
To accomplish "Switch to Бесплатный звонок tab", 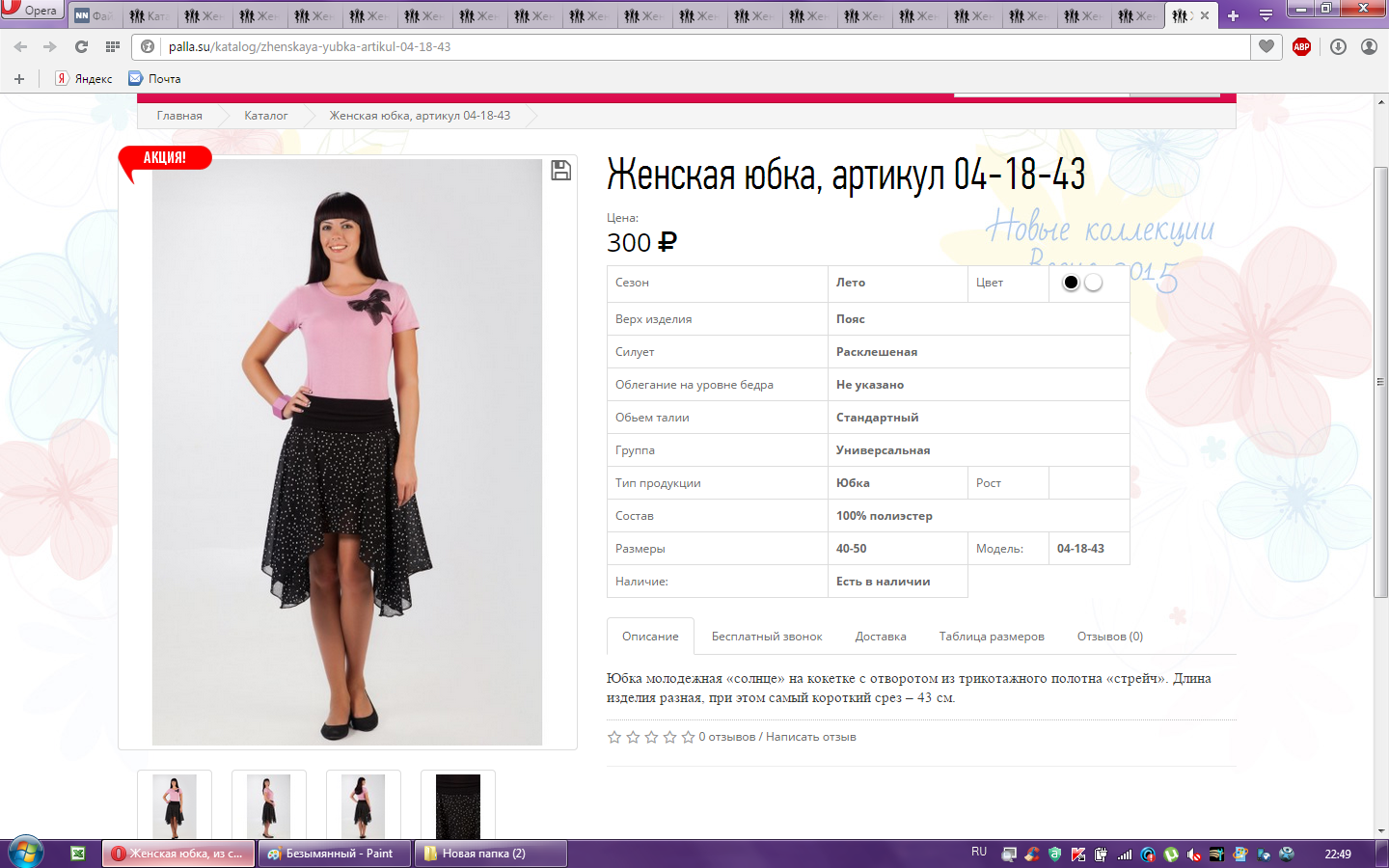I will tap(767, 637).
